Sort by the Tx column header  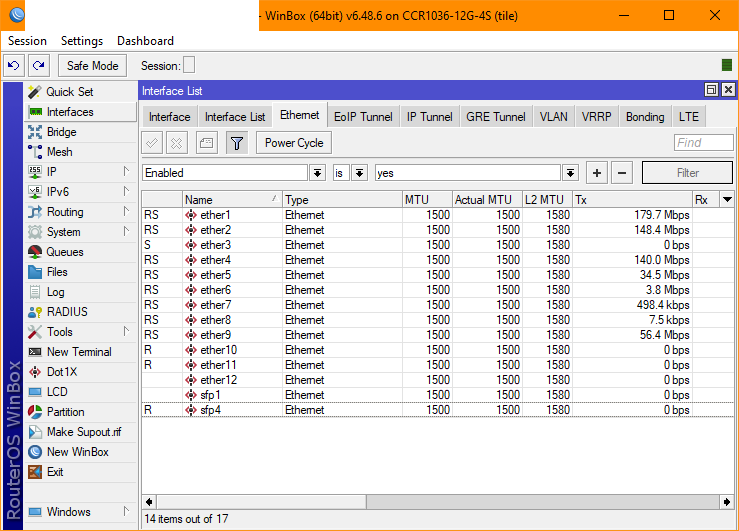coord(632,200)
